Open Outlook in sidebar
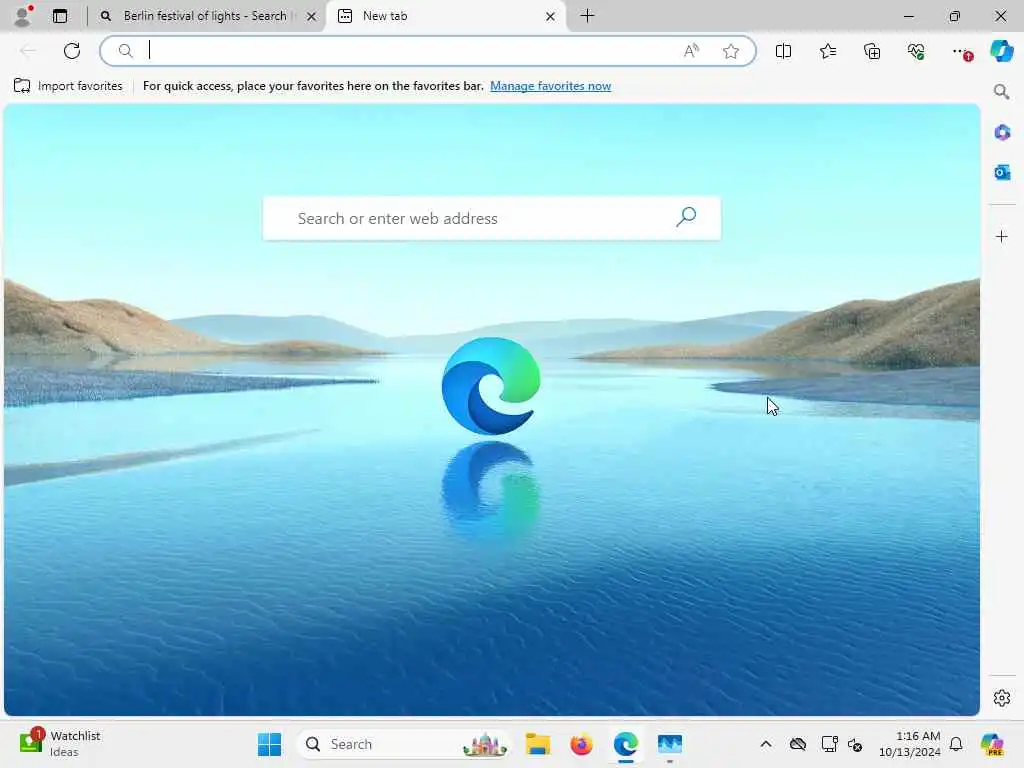Image resolution: width=1024 pixels, height=768 pixels. [x=1002, y=172]
